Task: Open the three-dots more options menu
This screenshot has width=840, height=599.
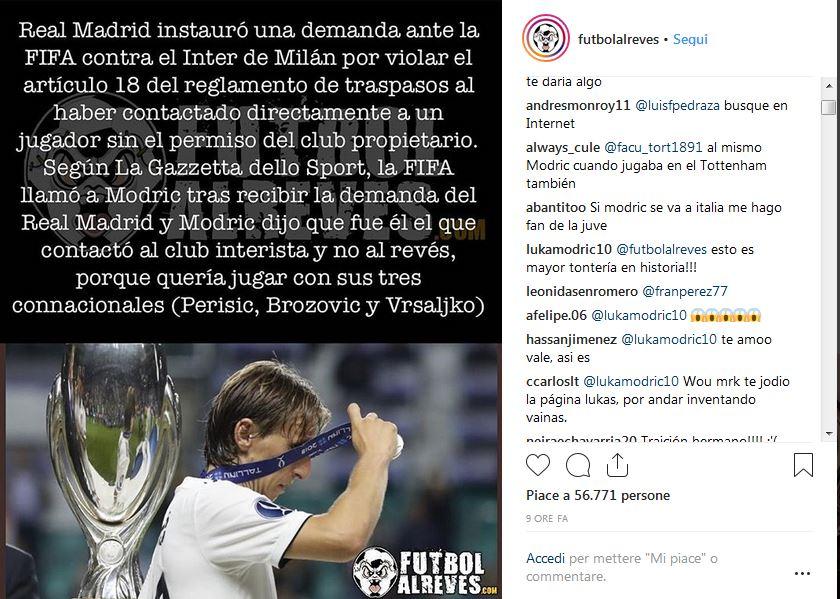Action: point(802,573)
